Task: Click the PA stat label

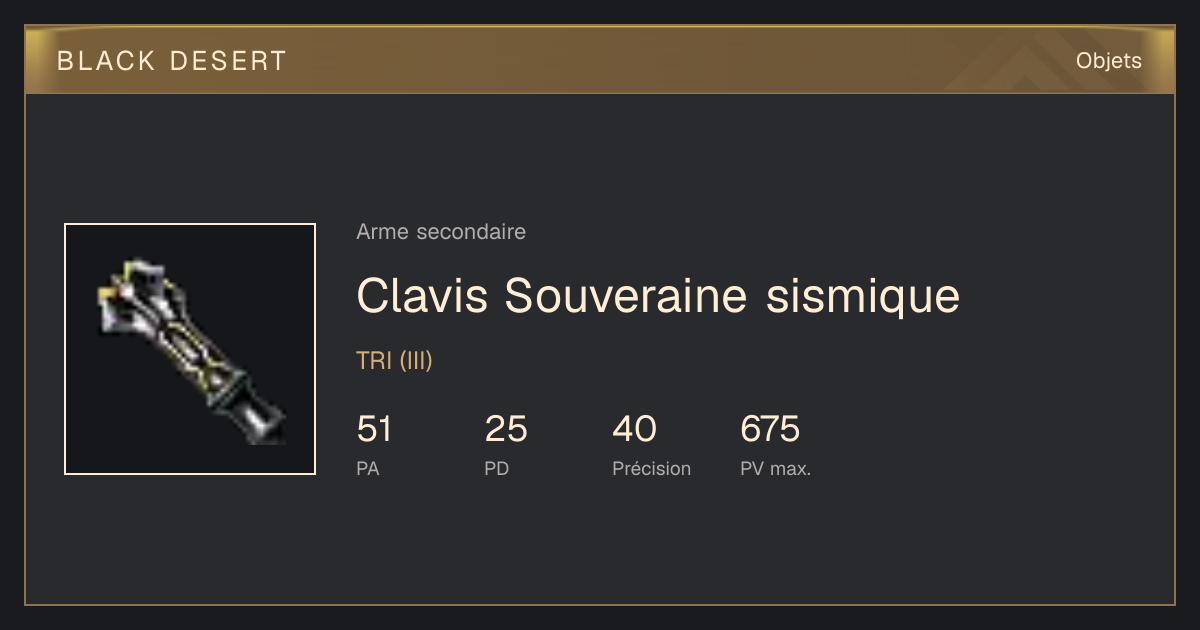Action: (368, 469)
